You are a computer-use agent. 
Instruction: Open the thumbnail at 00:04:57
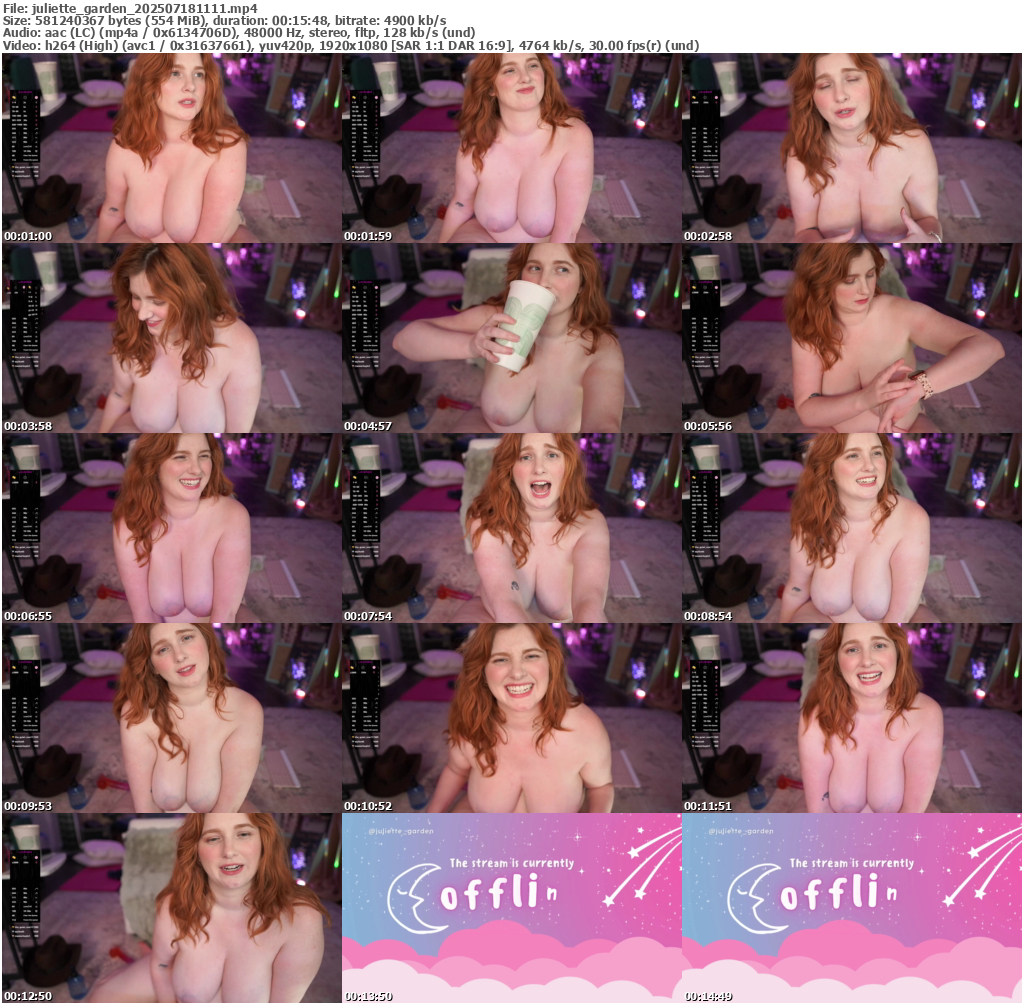pos(511,338)
